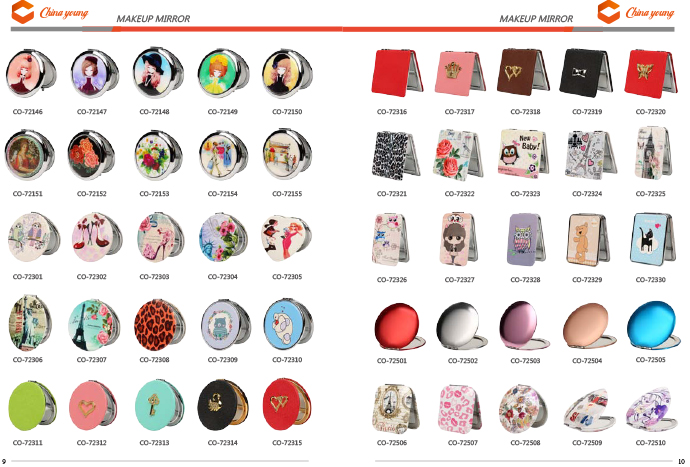Viewport: 690px width, 467px height.
Task: Click the right MAKEUP MIRROR heading
Action: tap(536, 19)
